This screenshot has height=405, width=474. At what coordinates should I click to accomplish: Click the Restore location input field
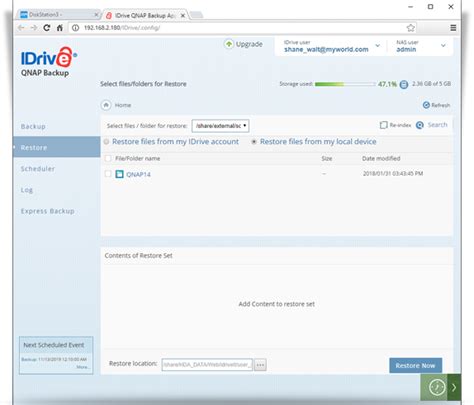tap(207, 365)
